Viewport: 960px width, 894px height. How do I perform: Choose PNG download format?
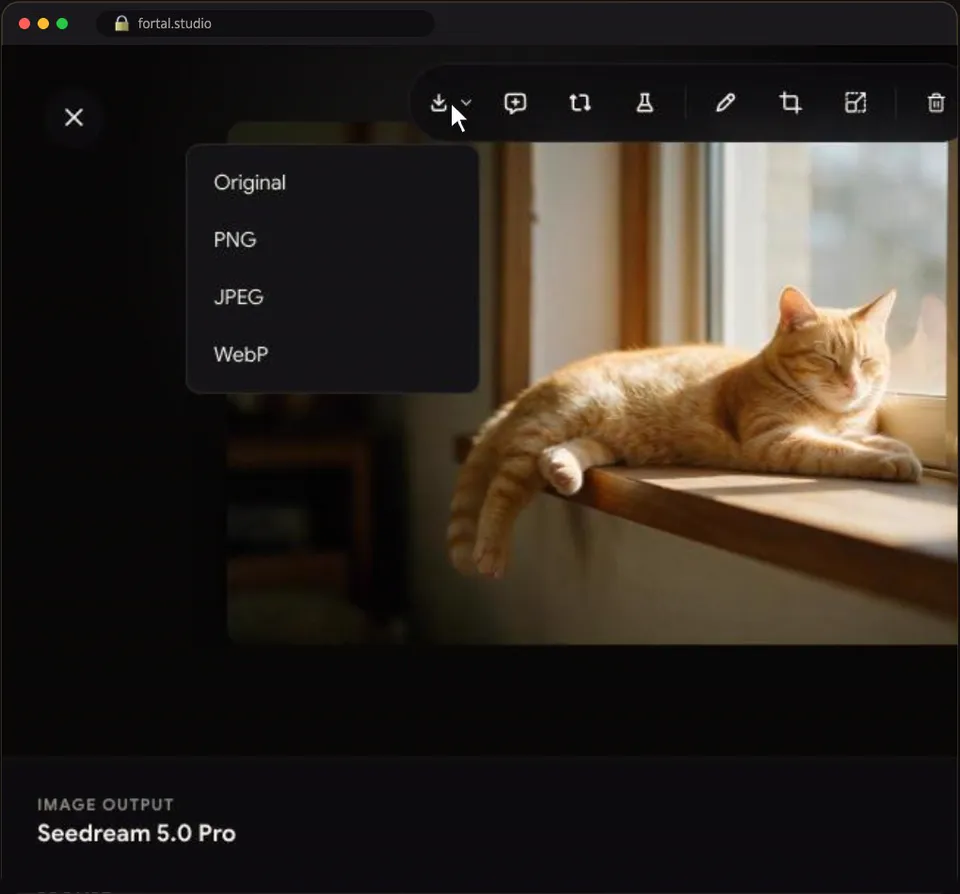click(332, 239)
